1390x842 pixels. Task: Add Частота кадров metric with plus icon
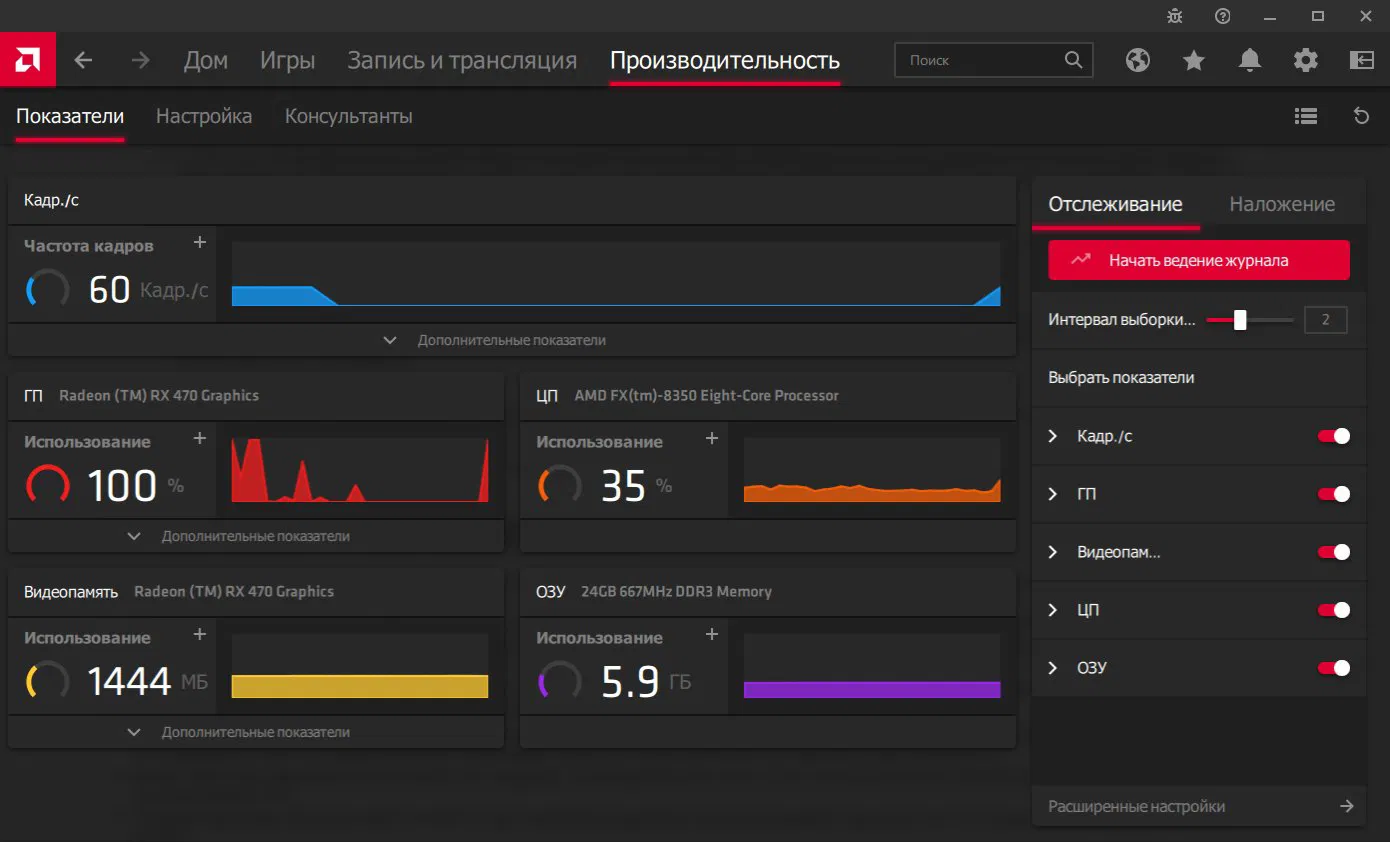[x=200, y=242]
